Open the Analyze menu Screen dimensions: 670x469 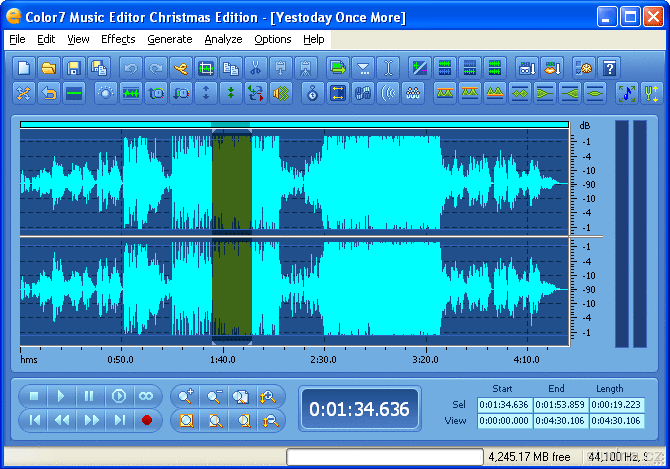[x=223, y=39]
